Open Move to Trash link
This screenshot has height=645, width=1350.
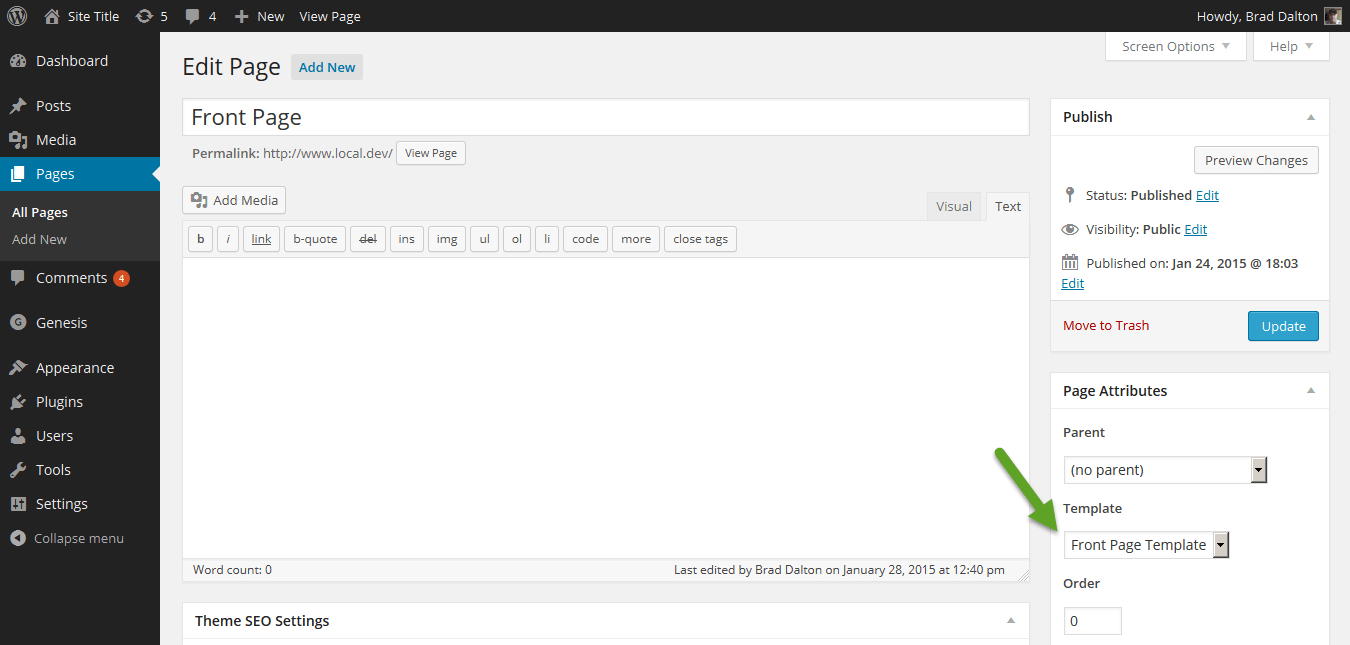[1105, 325]
